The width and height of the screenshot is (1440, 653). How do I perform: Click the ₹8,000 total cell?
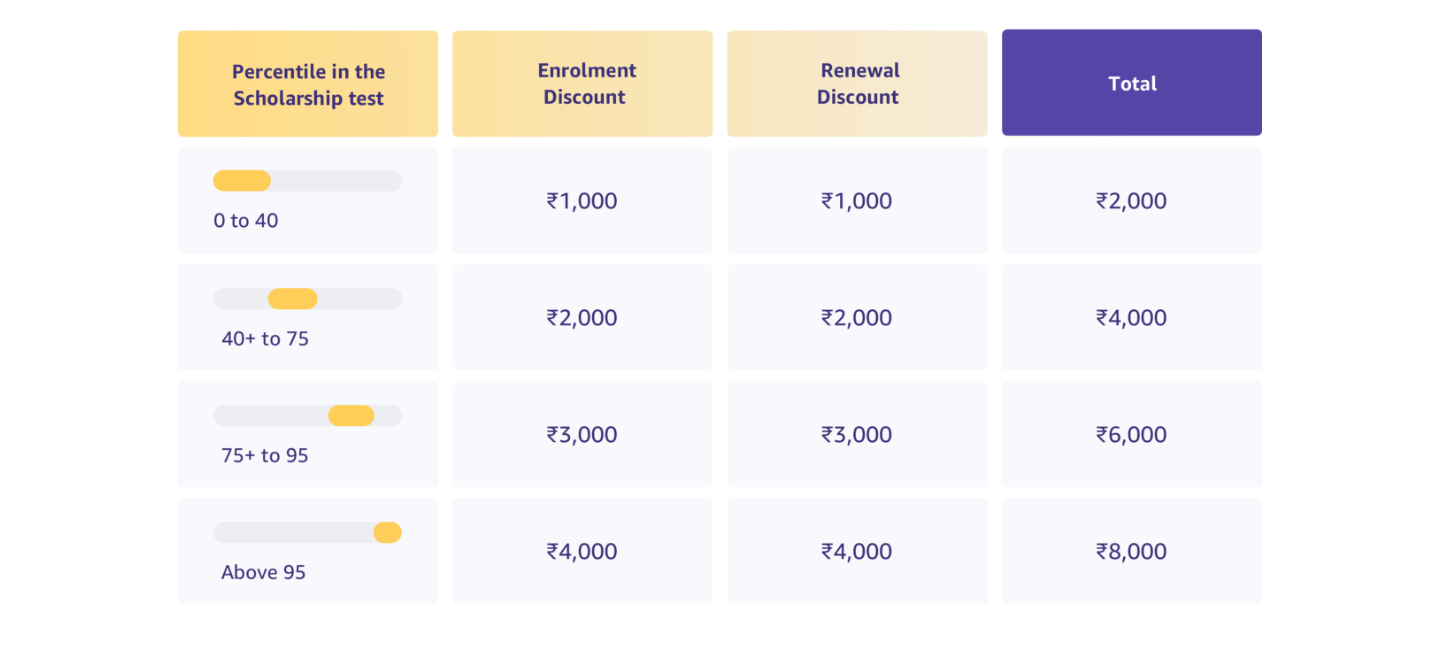click(1132, 552)
